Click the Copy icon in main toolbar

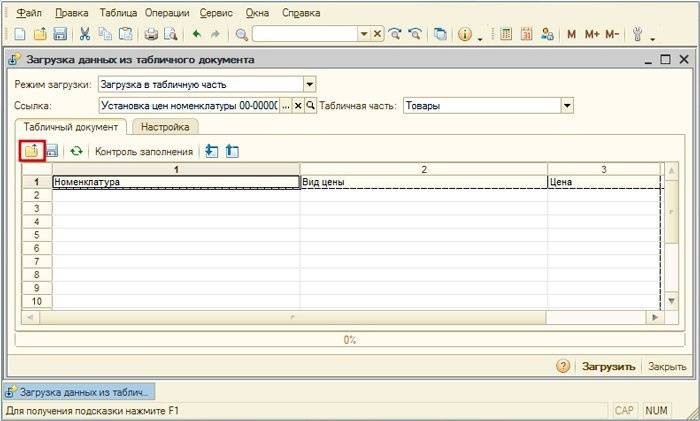click(x=105, y=34)
